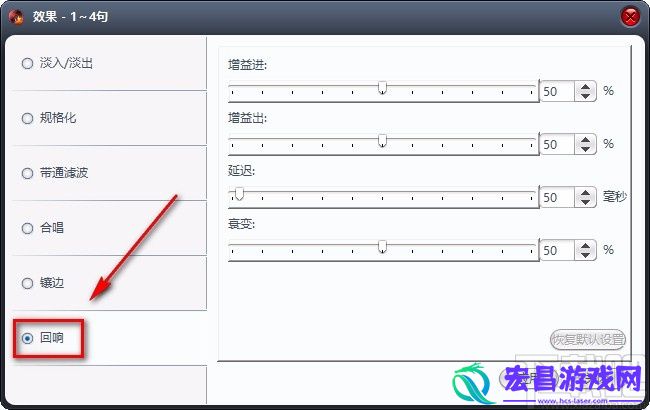Decrease the 增益进 value with down arrow
This screenshot has width=650, height=410.
pos(585,96)
